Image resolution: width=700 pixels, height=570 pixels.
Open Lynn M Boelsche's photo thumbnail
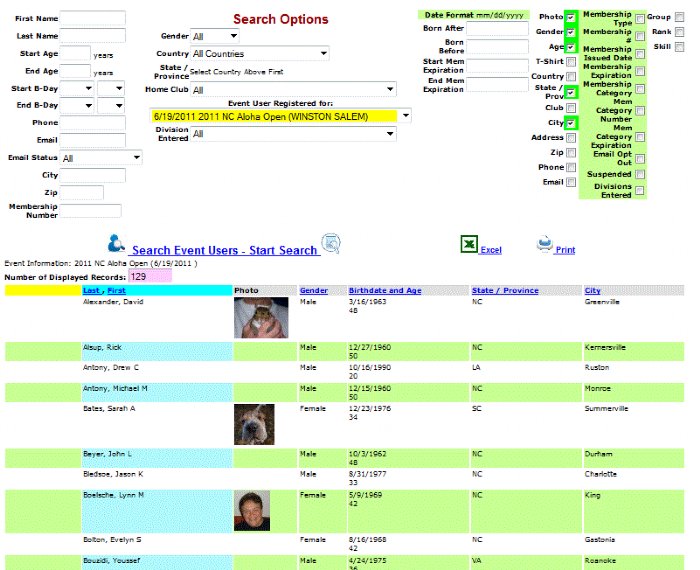pyautogui.click(x=252, y=511)
